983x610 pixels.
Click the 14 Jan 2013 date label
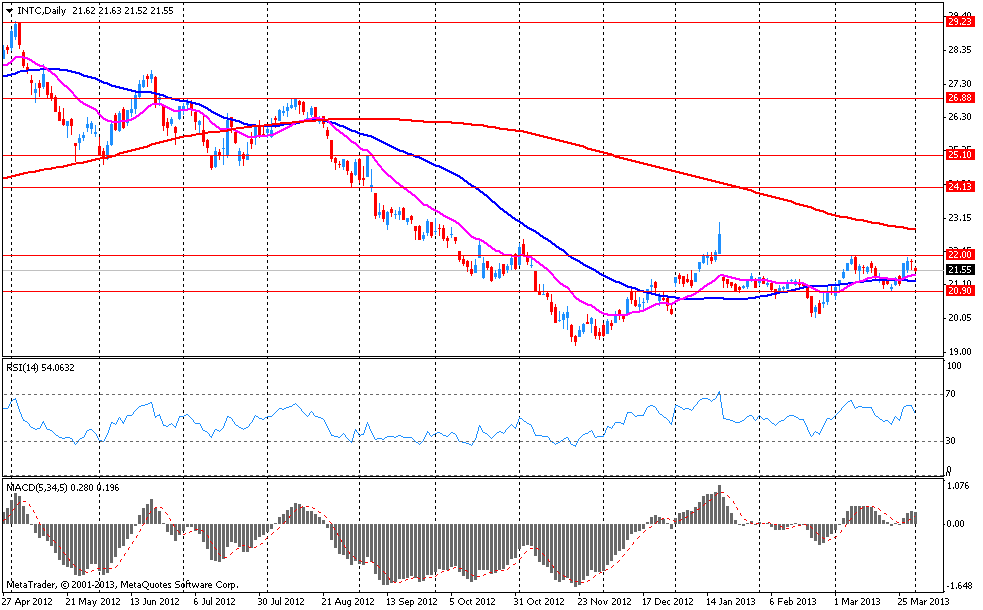pos(727,602)
